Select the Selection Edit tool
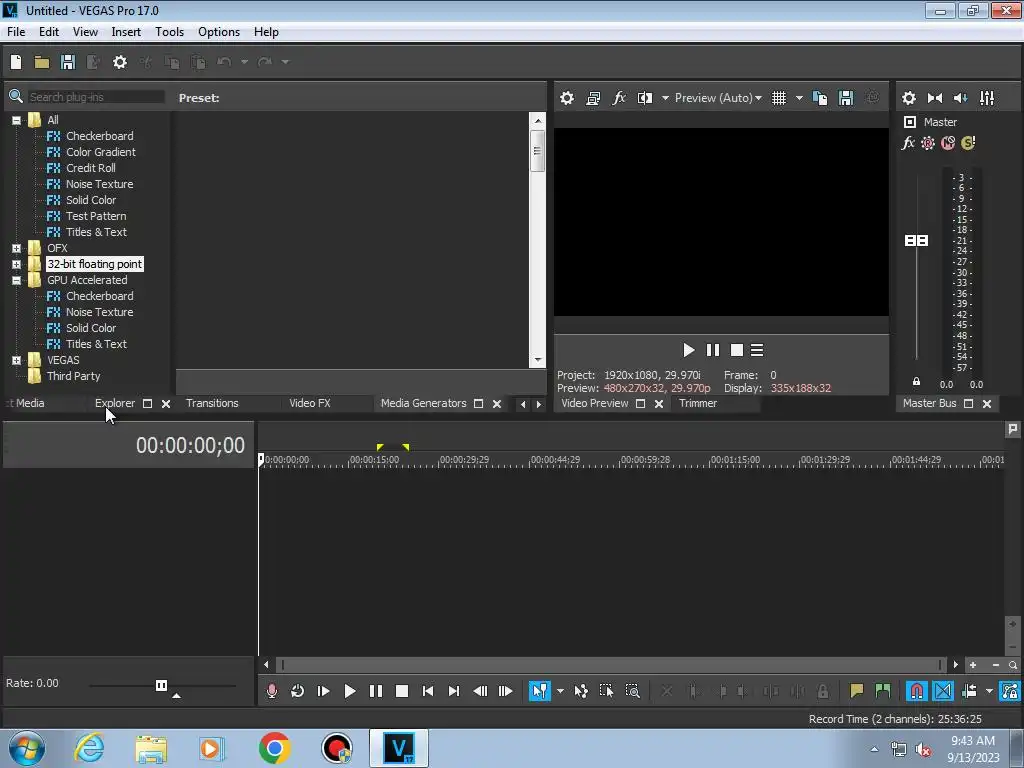 (x=606, y=691)
